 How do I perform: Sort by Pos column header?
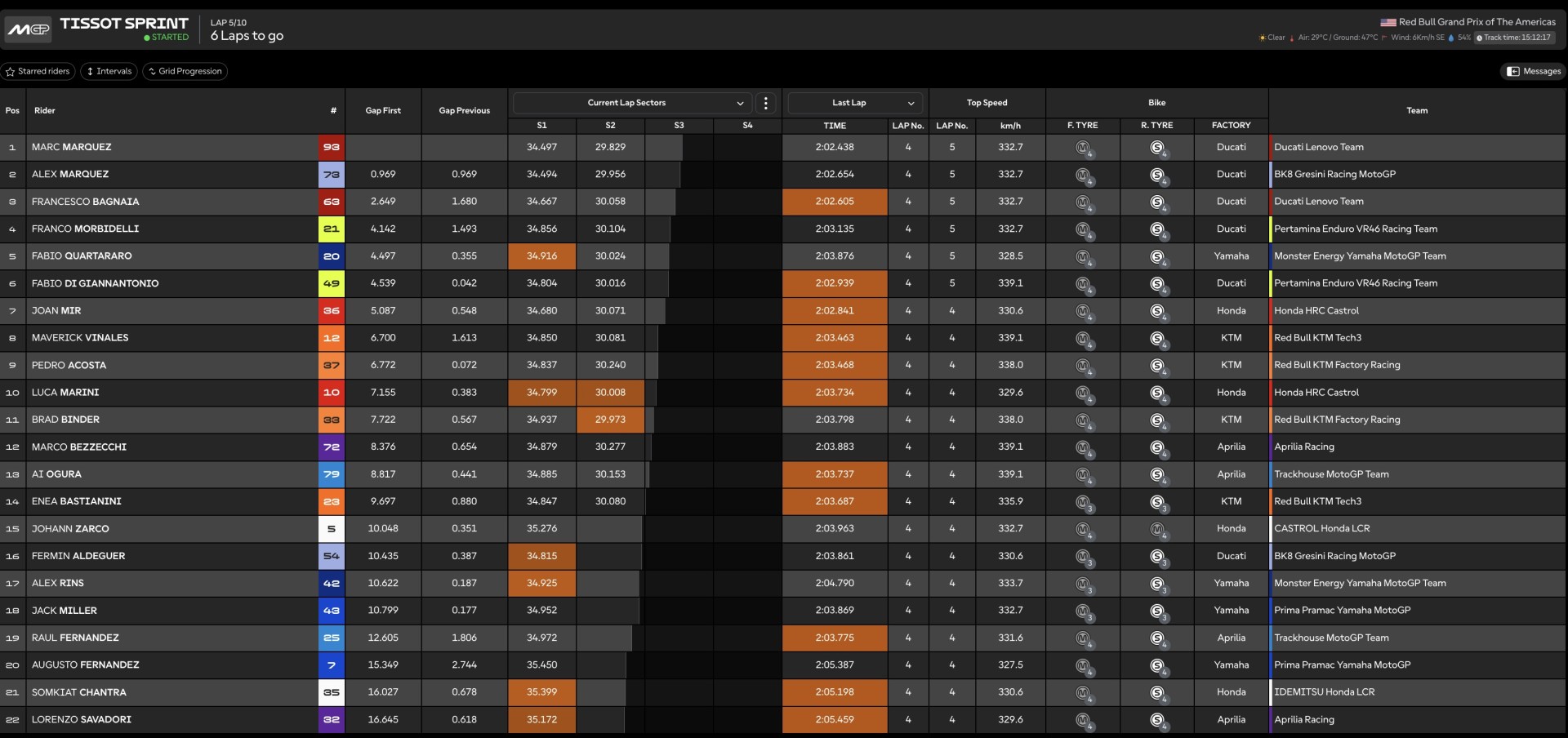12,111
